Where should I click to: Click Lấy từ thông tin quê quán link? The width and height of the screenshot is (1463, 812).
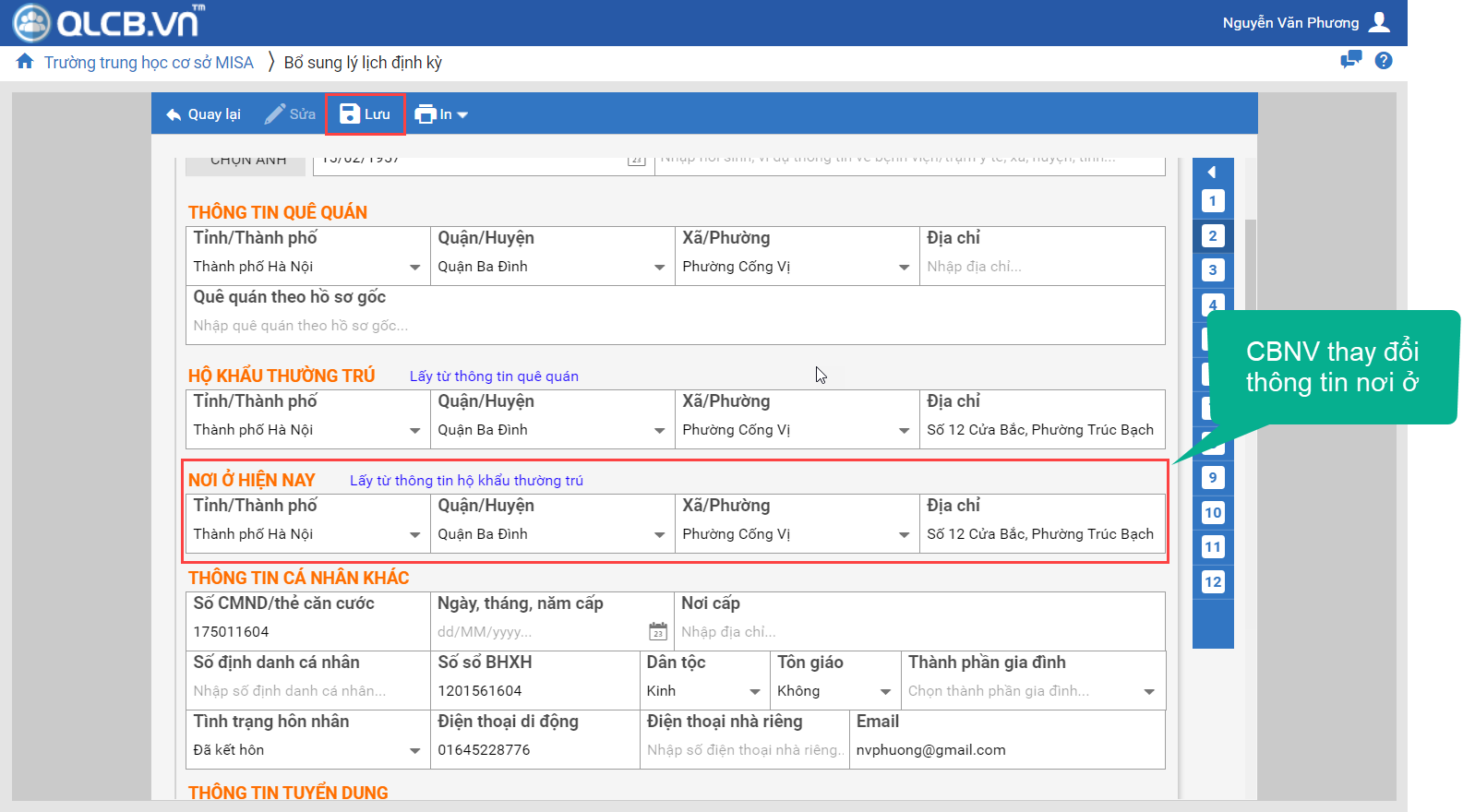tap(494, 376)
